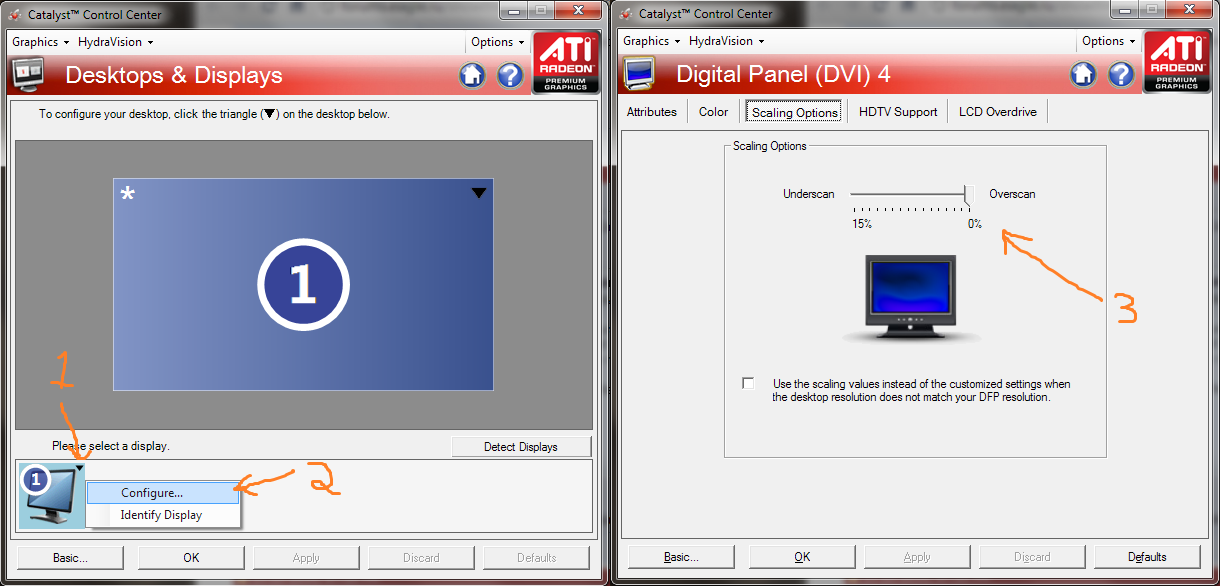Click Apply in Digital Panel window
The width and height of the screenshot is (1220, 586).
coord(917,557)
